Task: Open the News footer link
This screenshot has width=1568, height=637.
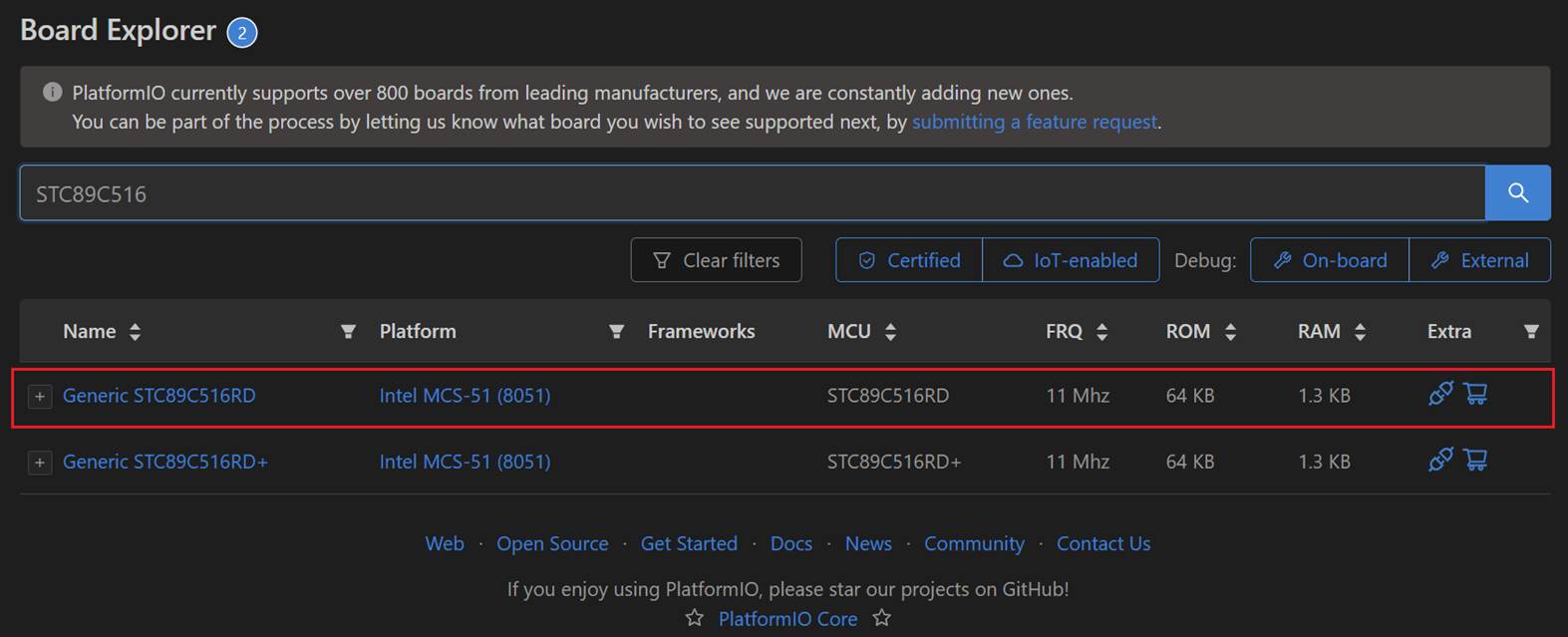Action: click(868, 543)
